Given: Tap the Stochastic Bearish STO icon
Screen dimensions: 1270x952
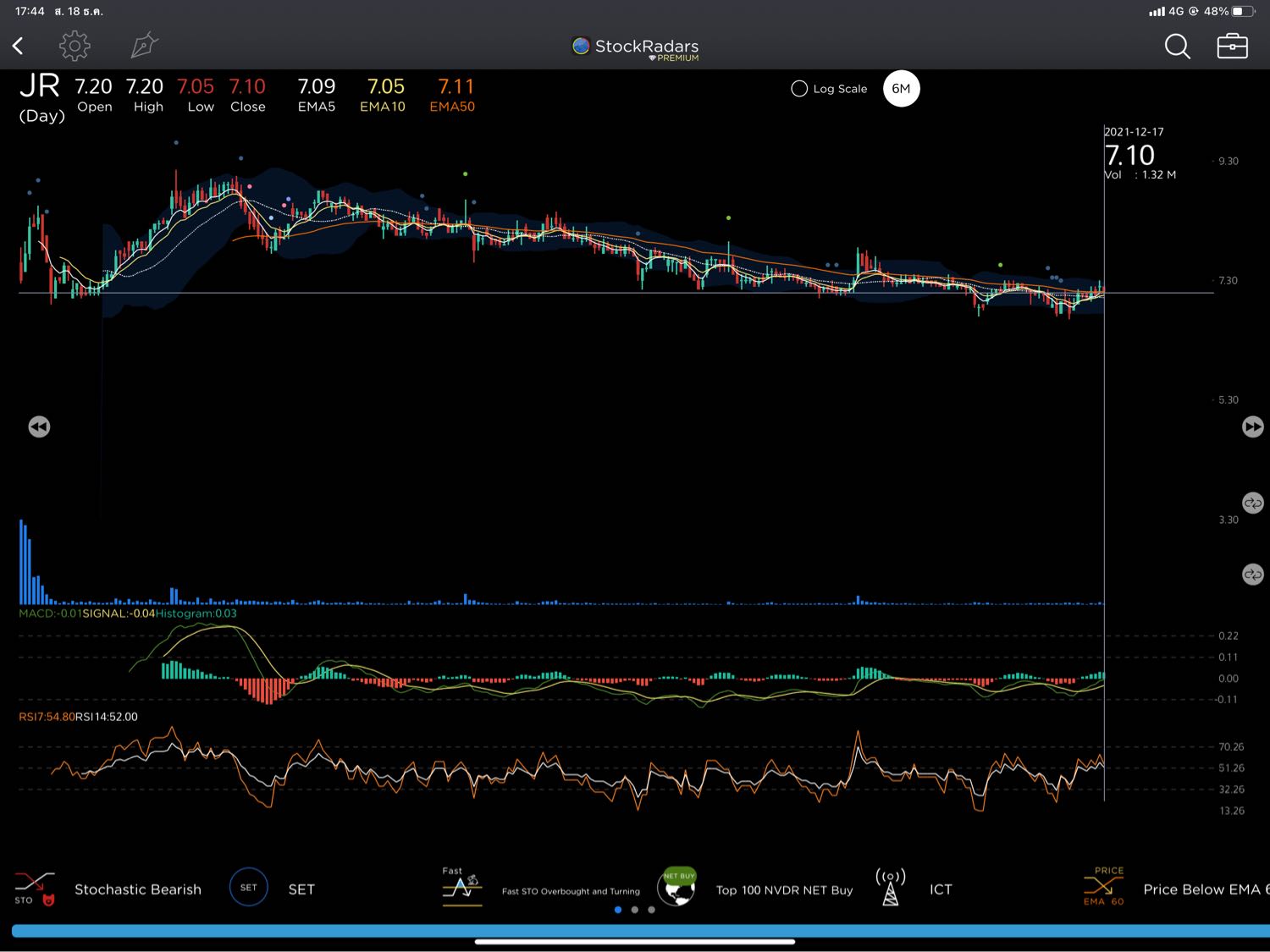Looking at the screenshot, I should click(35, 889).
